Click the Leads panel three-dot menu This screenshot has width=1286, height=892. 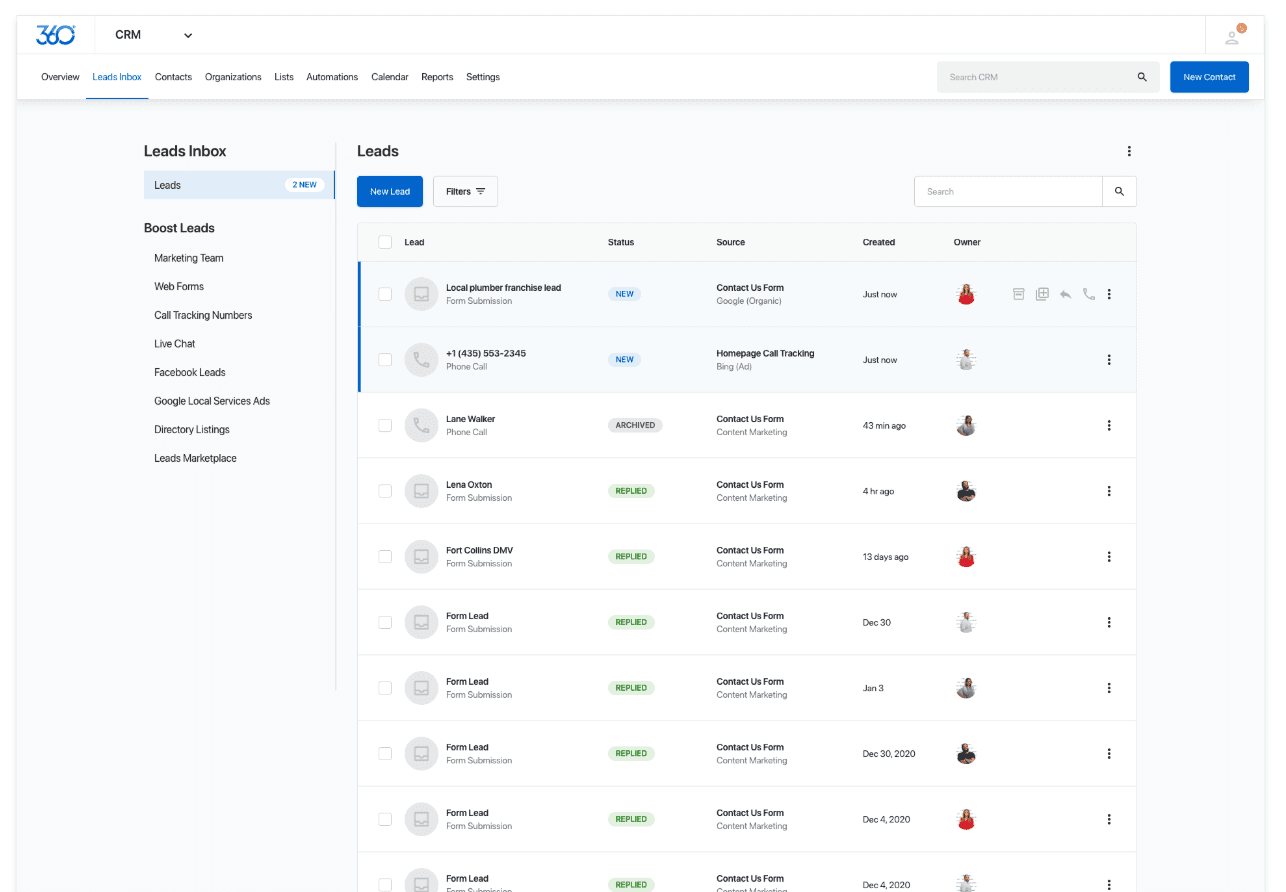coord(1129,151)
